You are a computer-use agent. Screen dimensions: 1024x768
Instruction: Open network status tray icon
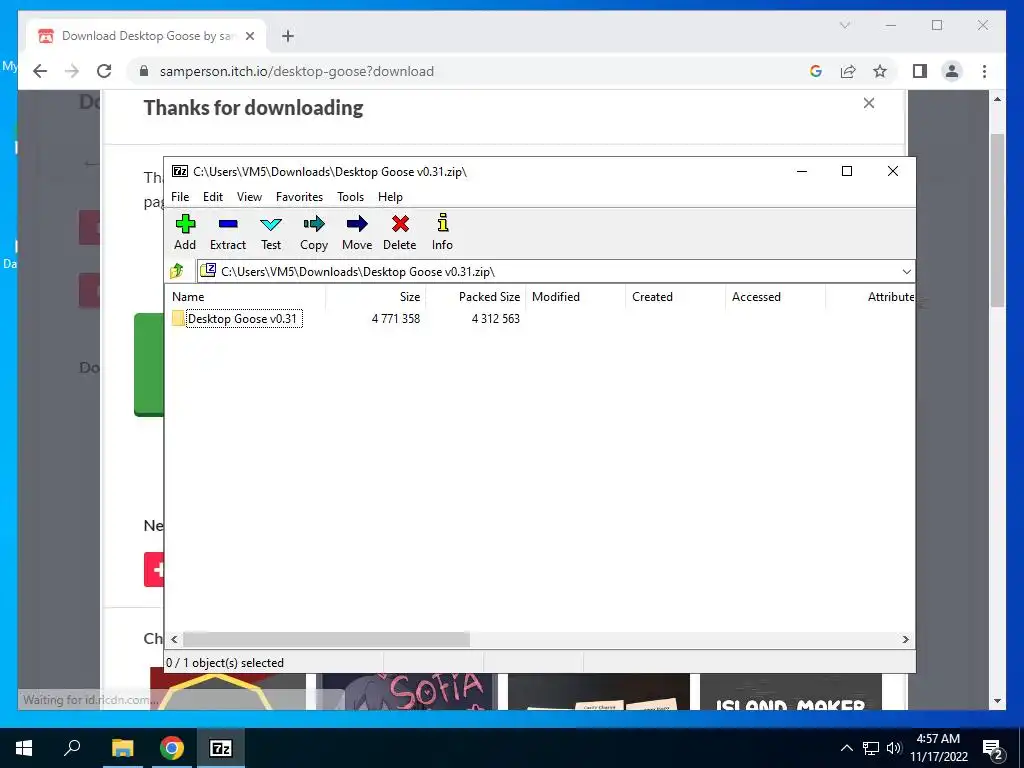click(x=871, y=748)
